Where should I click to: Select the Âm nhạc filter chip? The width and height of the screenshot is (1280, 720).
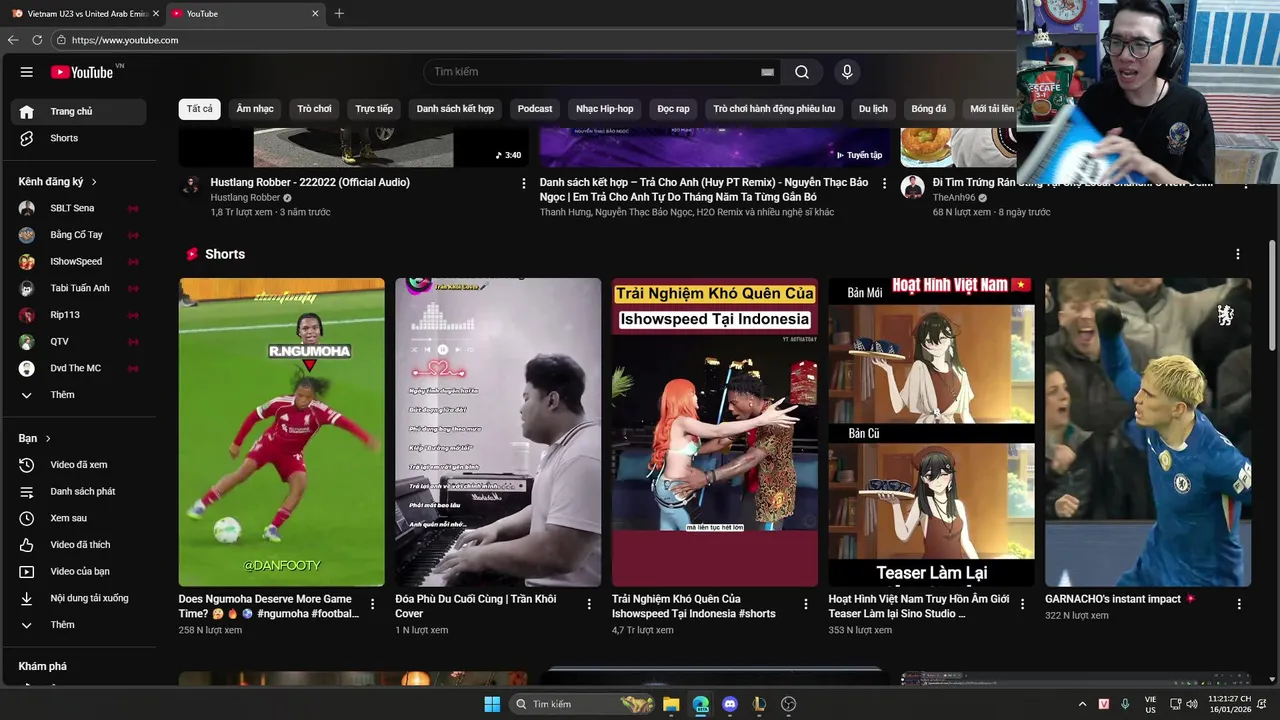point(255,109)
